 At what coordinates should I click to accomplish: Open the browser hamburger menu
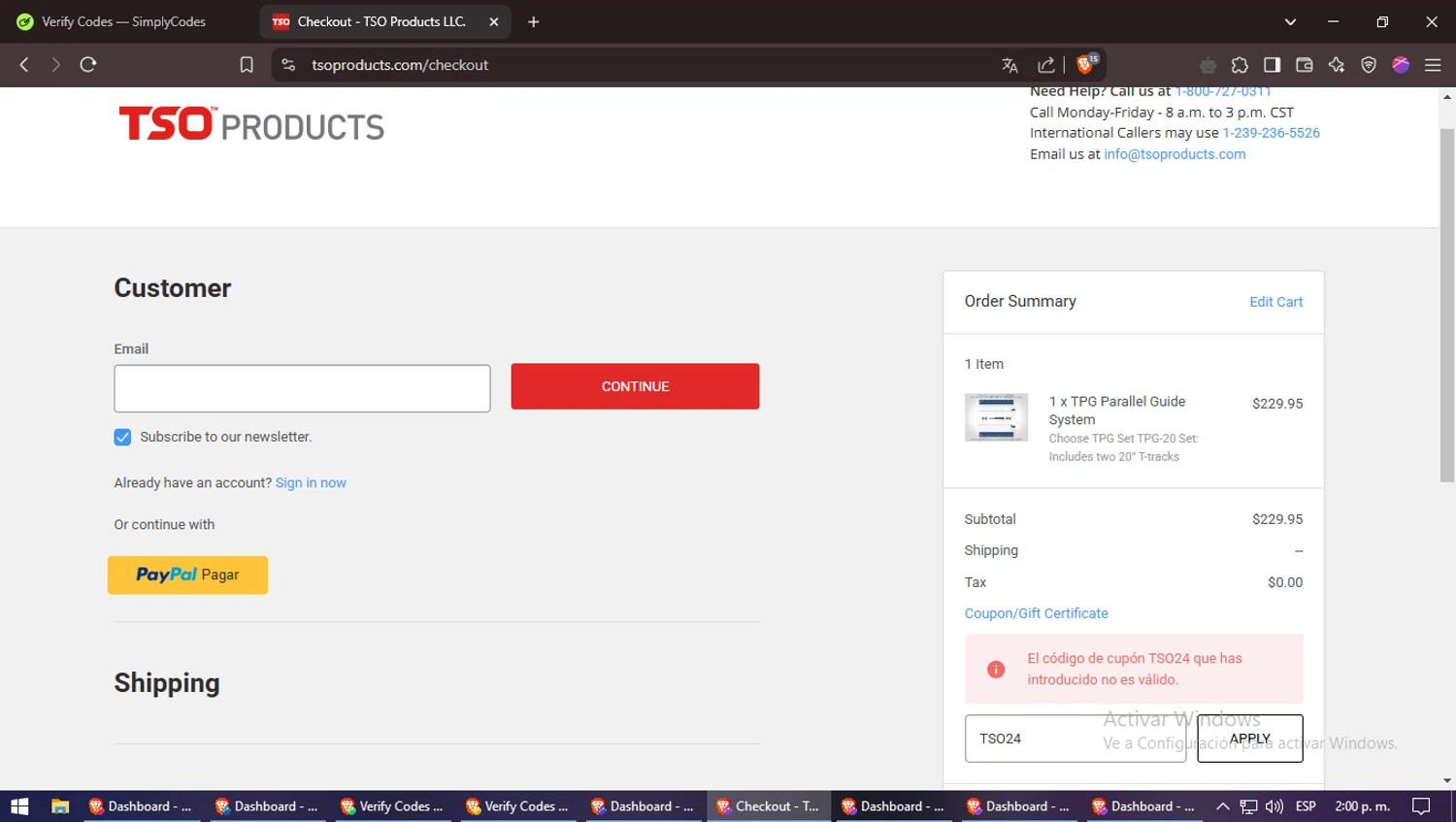coord(1433,65)
